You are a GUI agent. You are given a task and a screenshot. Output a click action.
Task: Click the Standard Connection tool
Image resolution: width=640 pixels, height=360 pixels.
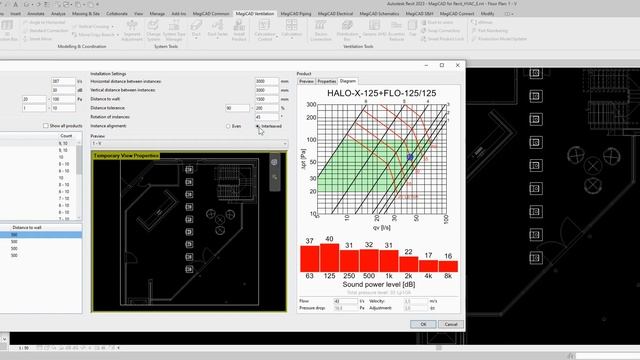click(45, 31)
